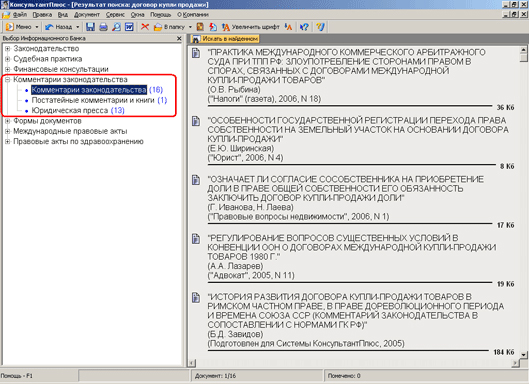529x384 pixels.
Task: Expand the Финансовые консультации tree node
Action: click(7, 70)
